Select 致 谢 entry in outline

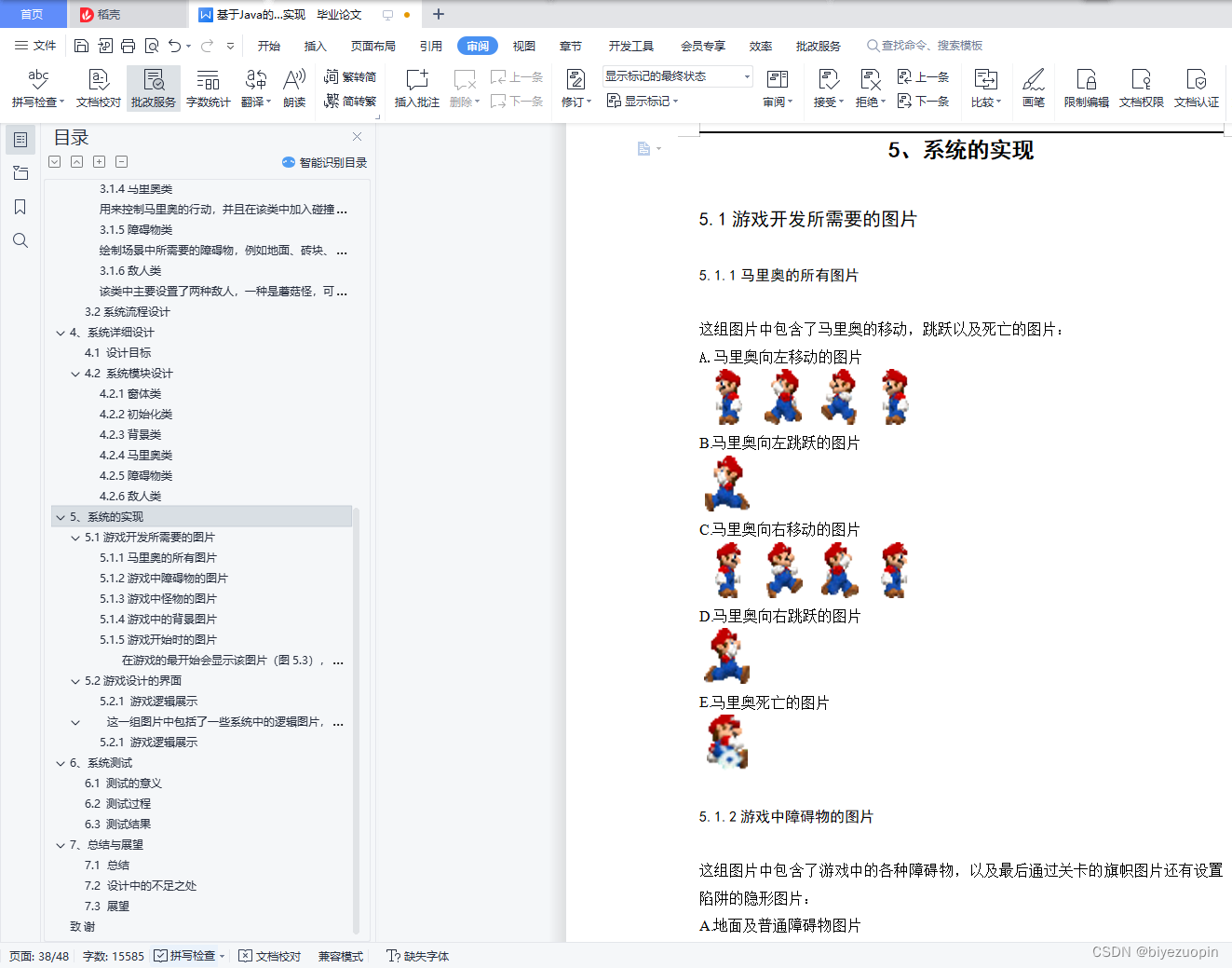click(x=82, y=927)
